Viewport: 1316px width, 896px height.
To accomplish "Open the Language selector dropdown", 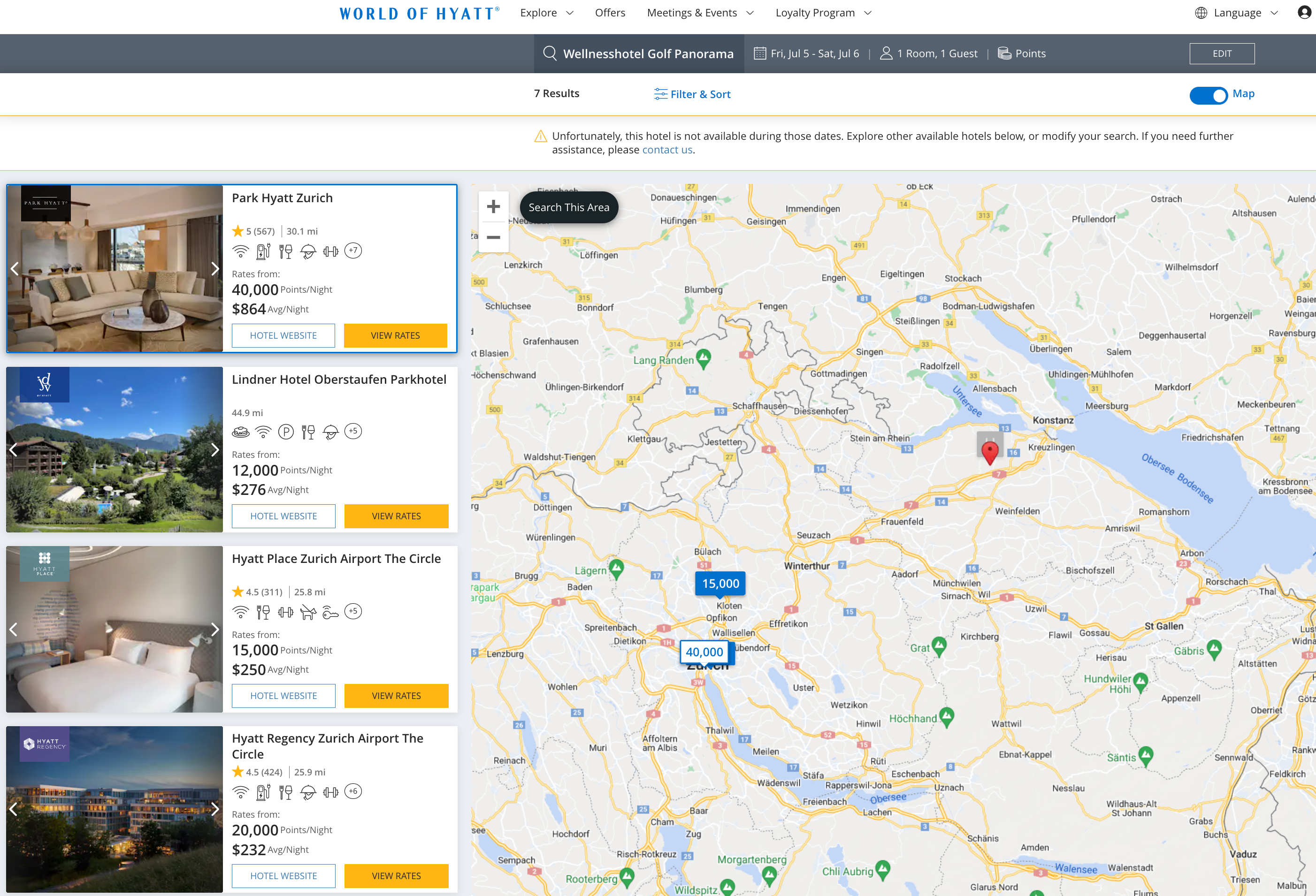I will tap(1237, 13).
